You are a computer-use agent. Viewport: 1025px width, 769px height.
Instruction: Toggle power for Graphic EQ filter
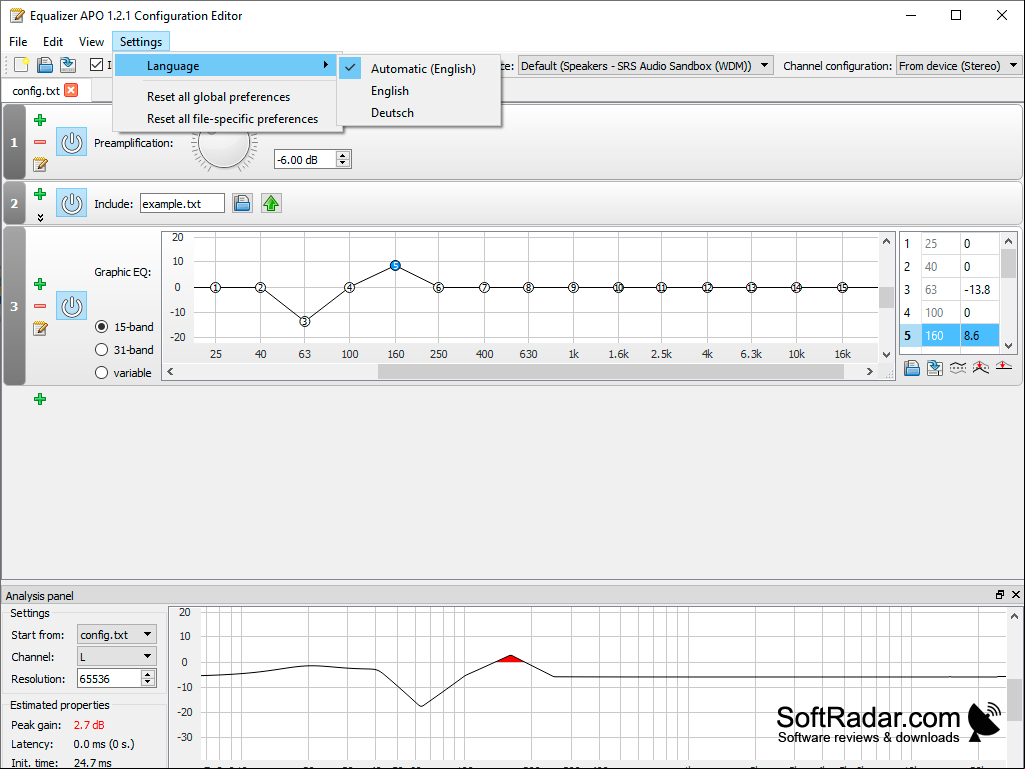coord(71,306)
